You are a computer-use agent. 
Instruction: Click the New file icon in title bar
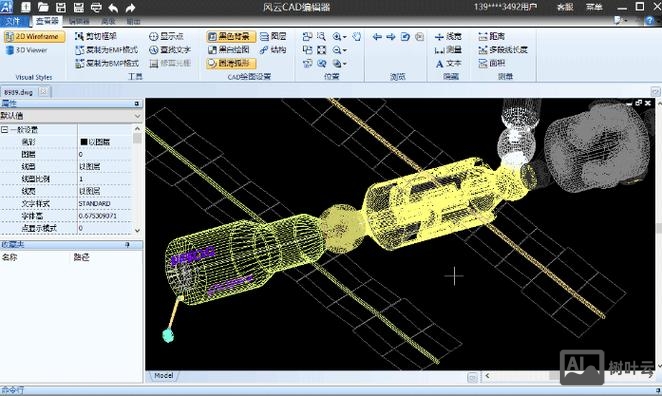(x=26, y=7)
